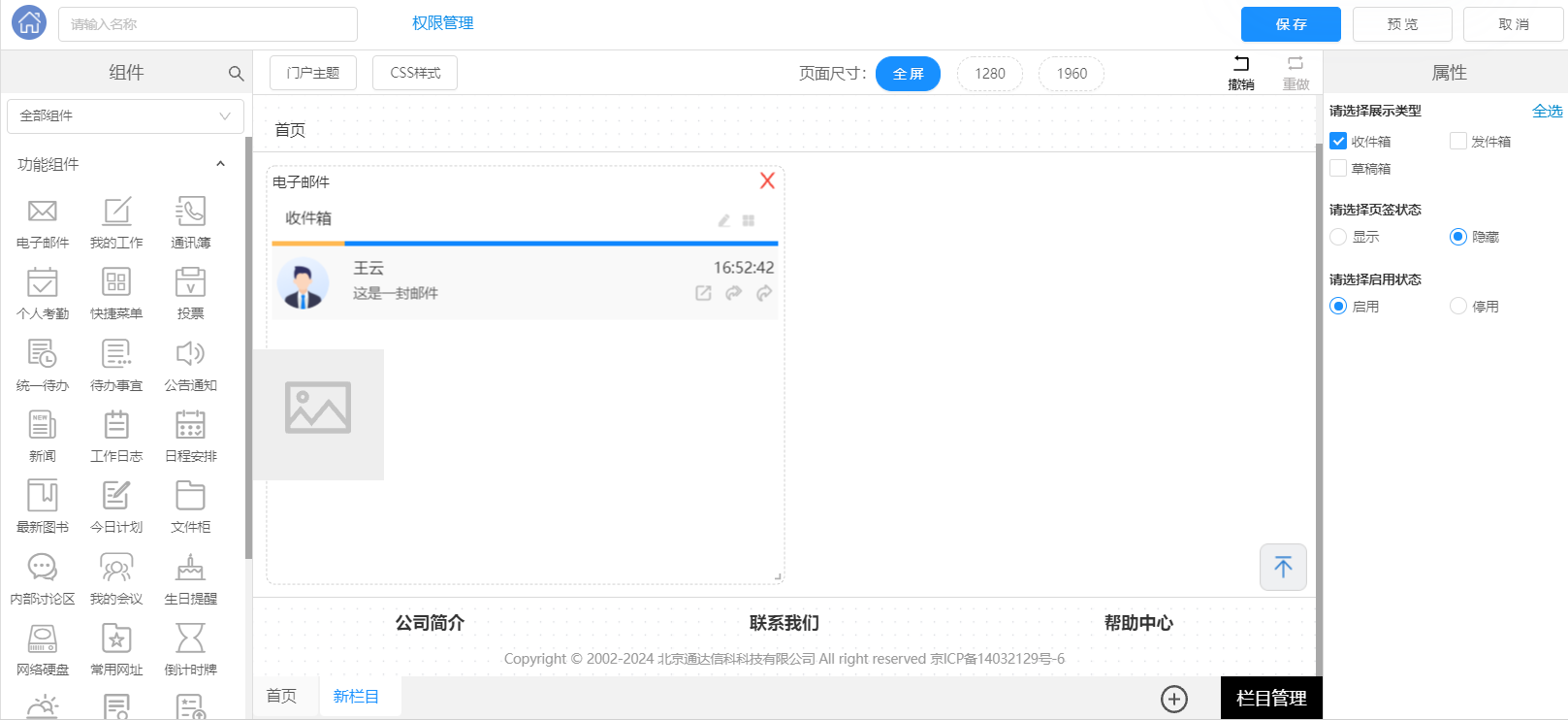Click the name input field
The image size is (1568, 720).
(x=208, y=24)
